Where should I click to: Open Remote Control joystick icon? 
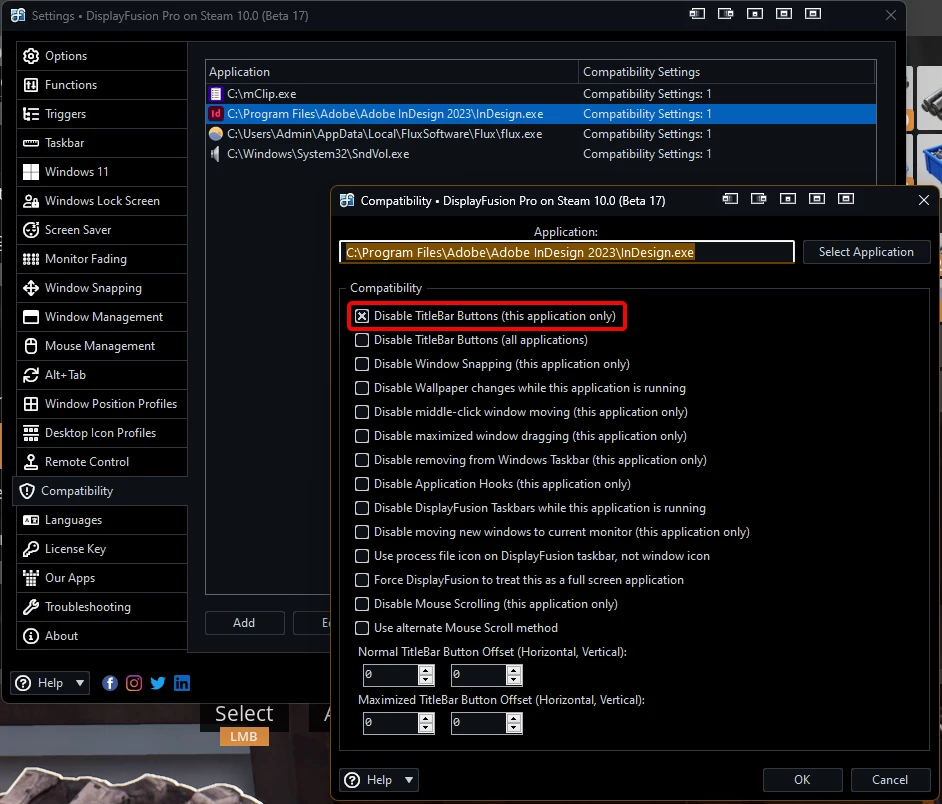click(31, 461)
